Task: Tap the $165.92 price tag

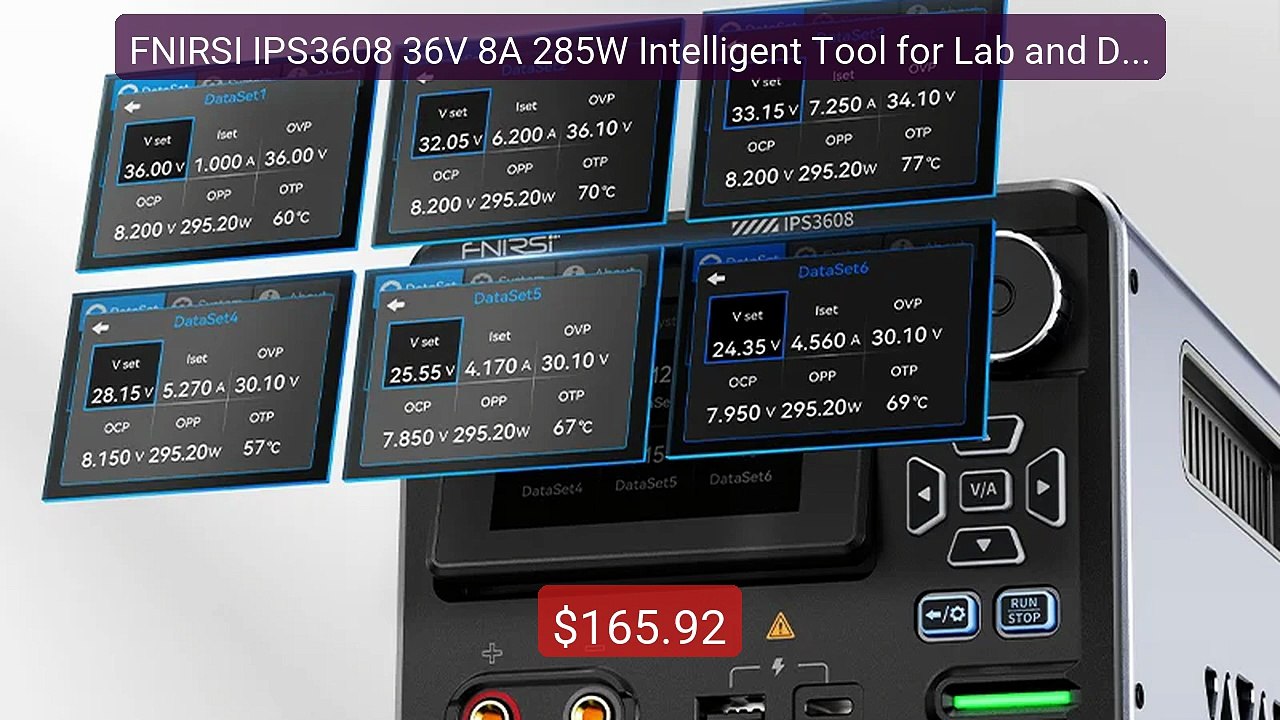Action: (x=640, y=627)
